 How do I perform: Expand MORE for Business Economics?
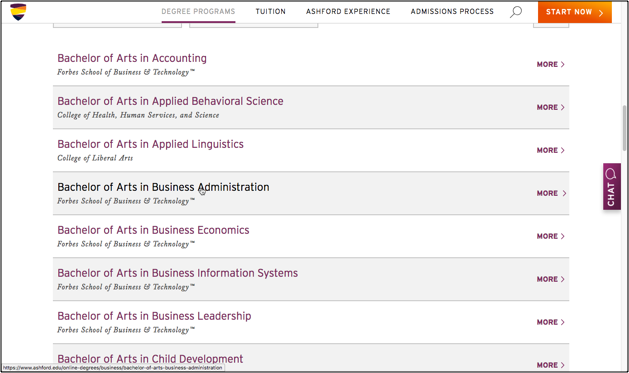pyautogui.click(x=550, y=236)
